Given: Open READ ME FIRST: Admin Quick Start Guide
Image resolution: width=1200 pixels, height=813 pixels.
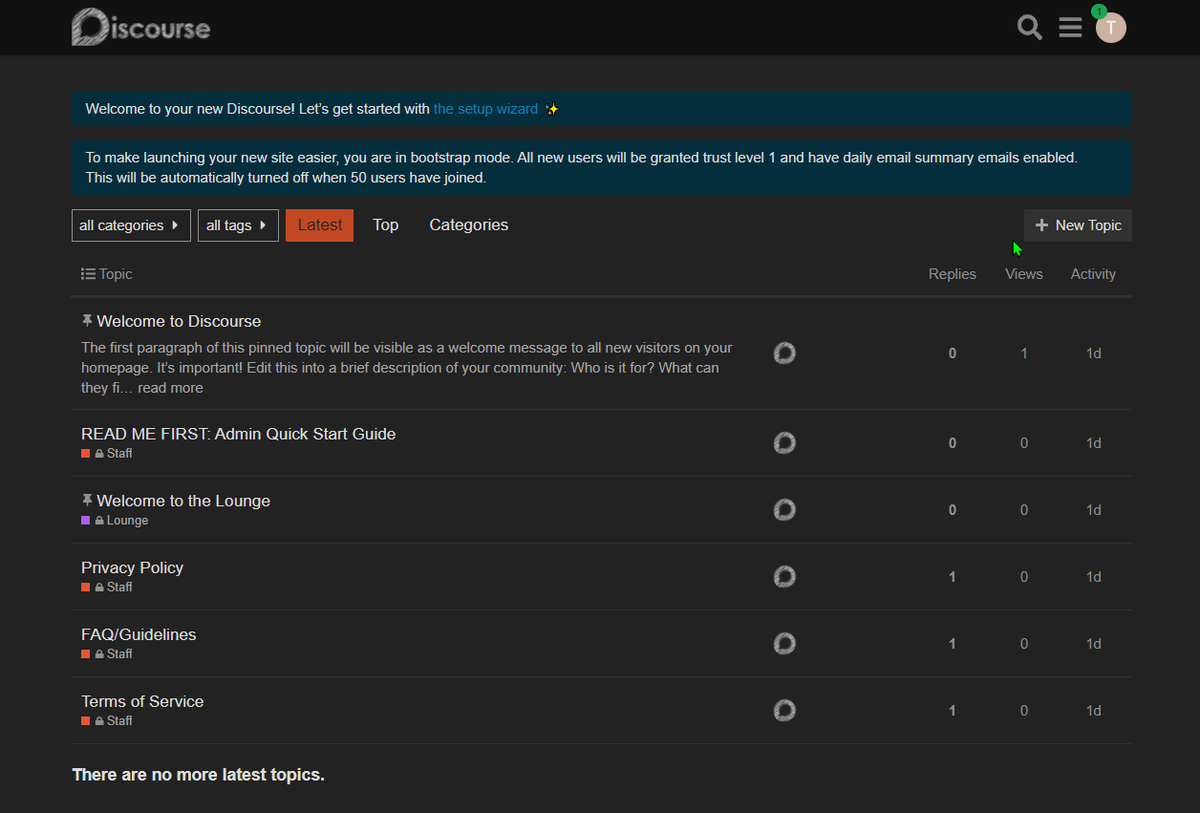Looking at the screenshot, I should point(239,434).
